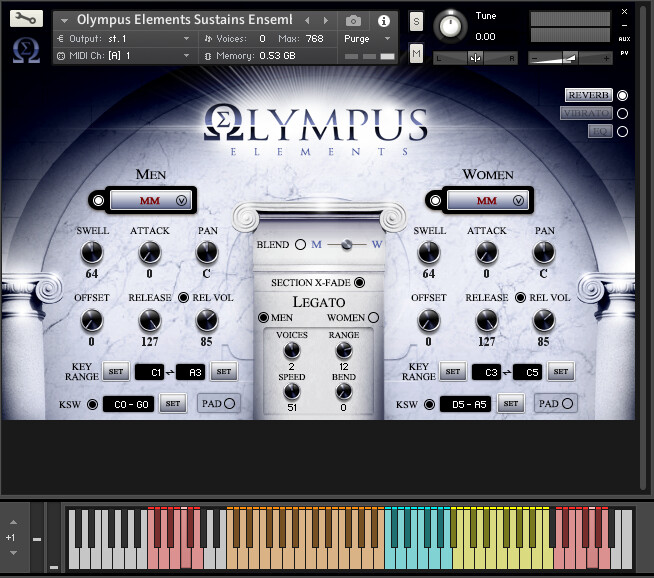Click the Women RELEASE knob
Screen dimensions: 654x578
coord(487,320)
